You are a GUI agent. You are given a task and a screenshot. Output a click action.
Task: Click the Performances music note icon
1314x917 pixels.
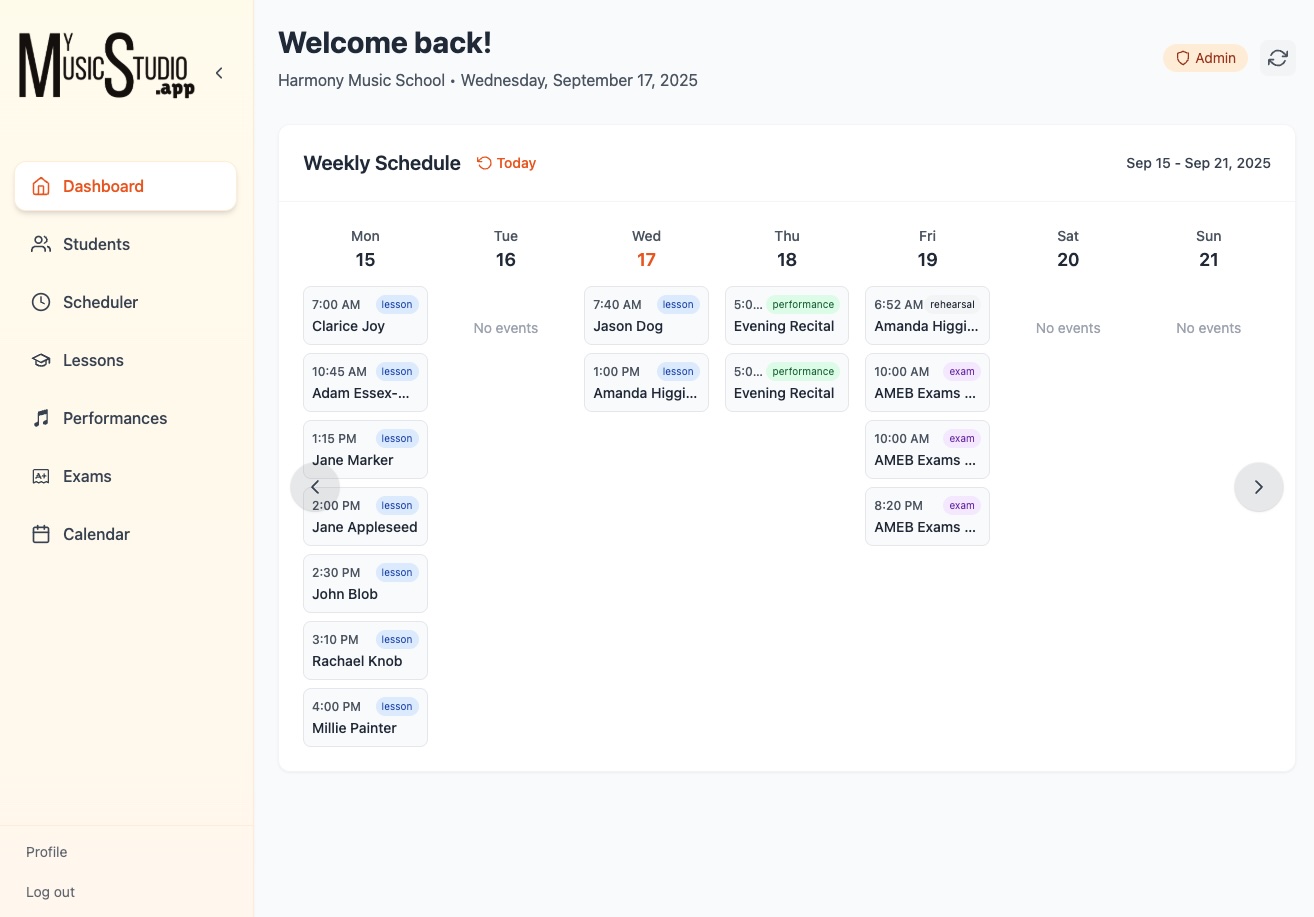[x=41, y=418]
